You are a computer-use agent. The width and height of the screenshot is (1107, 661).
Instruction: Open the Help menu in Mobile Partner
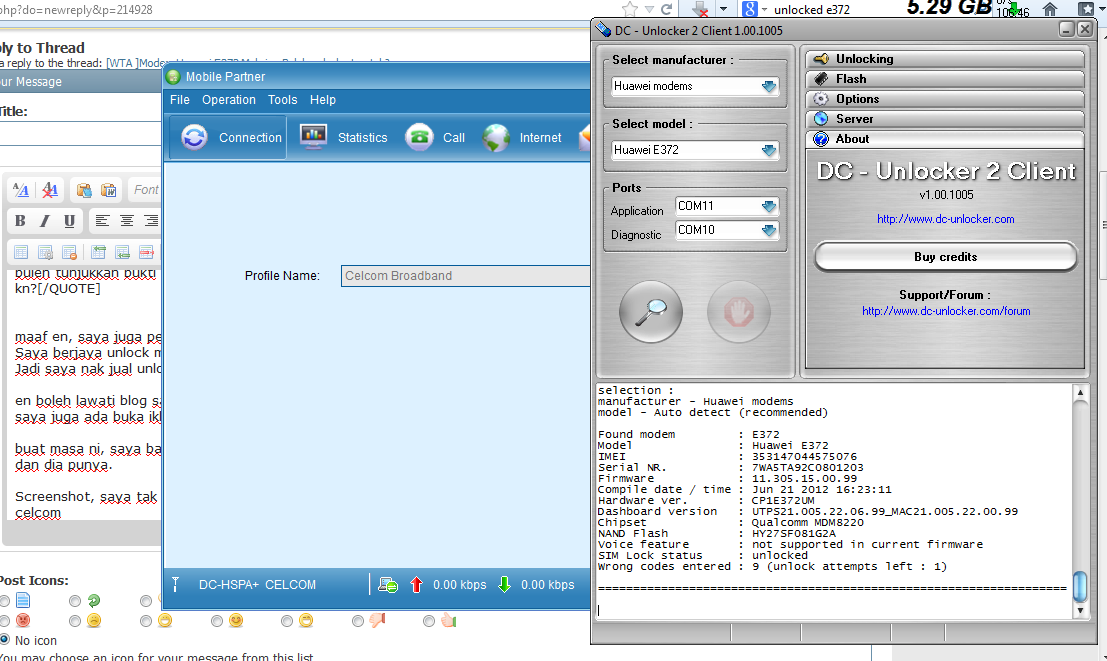323,100
